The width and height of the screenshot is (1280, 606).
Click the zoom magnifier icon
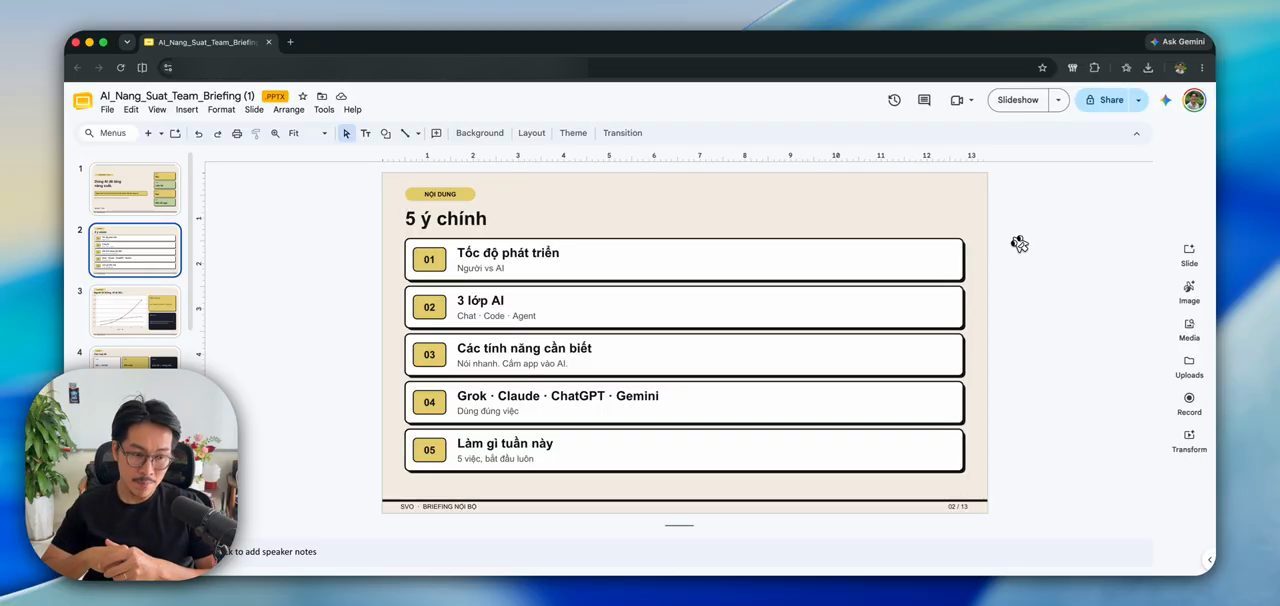click(275, 133)
